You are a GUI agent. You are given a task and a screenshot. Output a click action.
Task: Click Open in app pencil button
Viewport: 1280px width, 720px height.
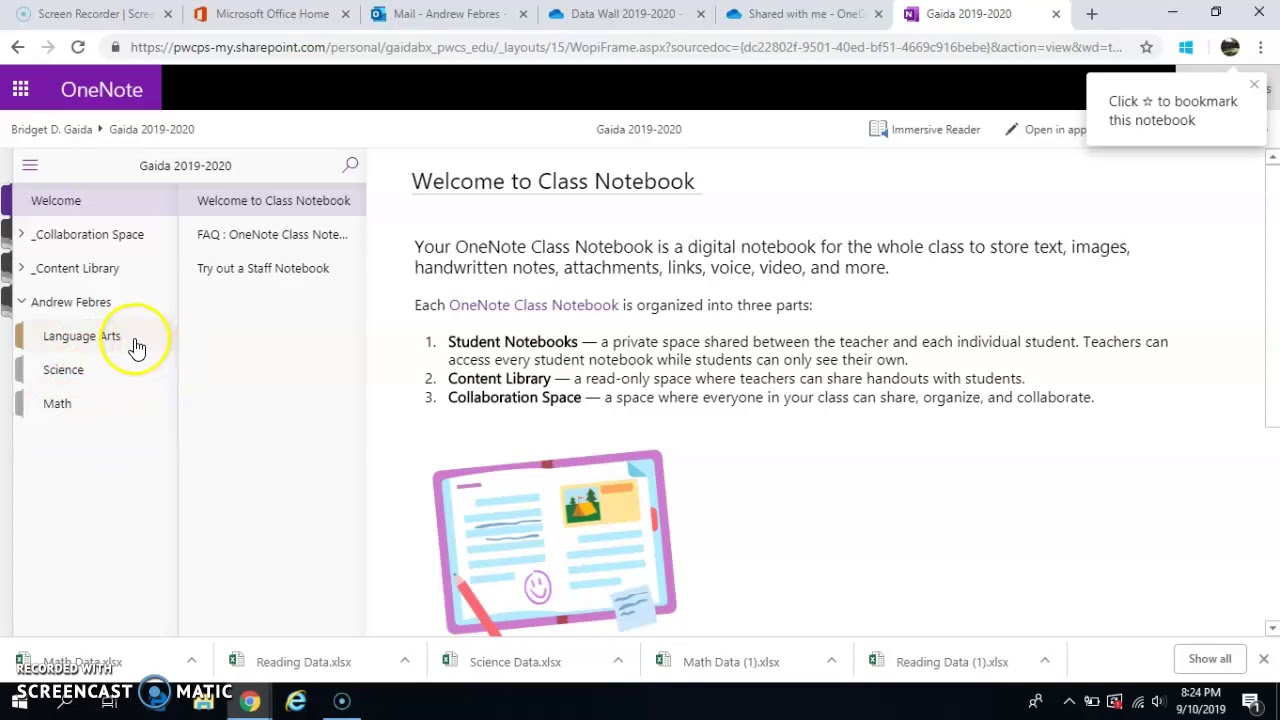(x=1045, y=129)
